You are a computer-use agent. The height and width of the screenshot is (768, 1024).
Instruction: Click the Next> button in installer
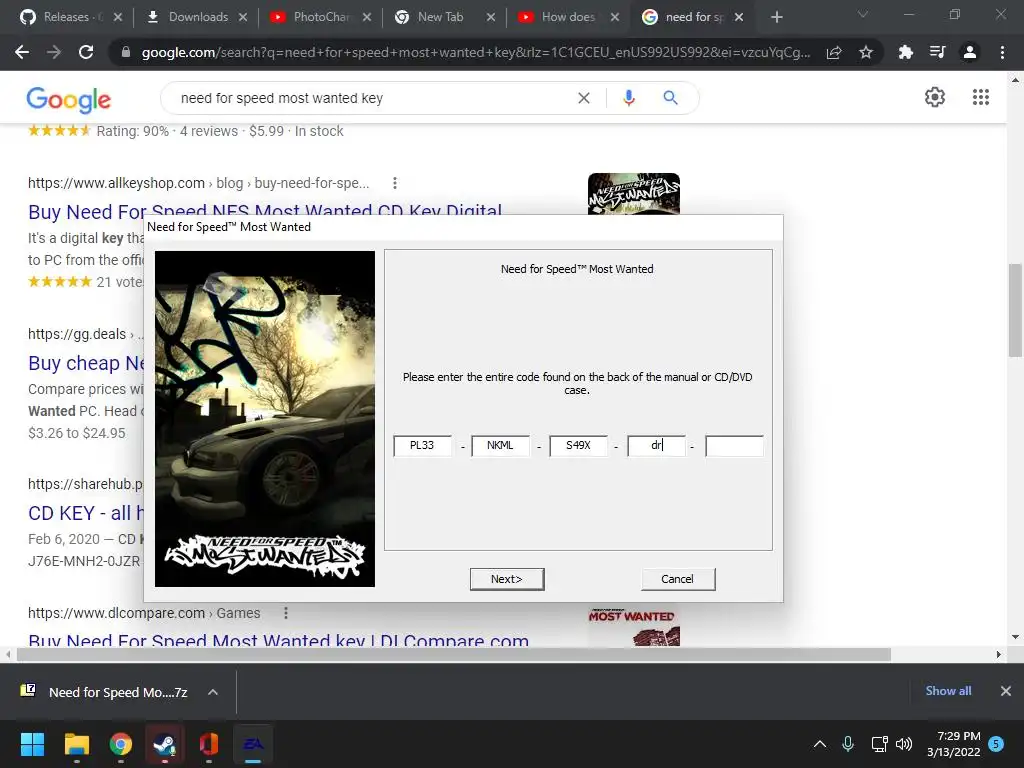[507, 579]
